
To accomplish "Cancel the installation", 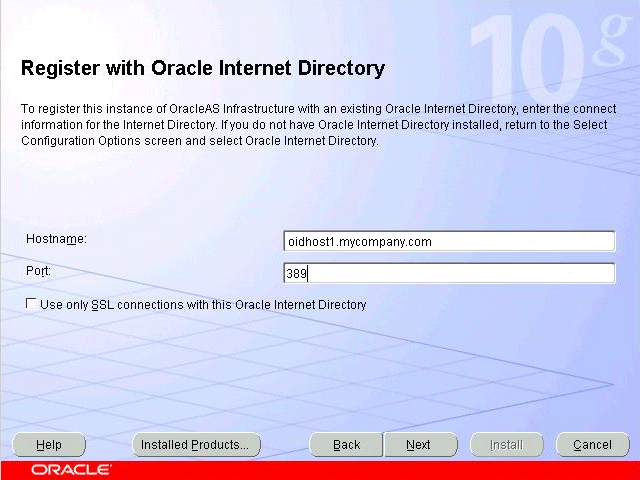I will pyautogui.click(x=593, y=444).
